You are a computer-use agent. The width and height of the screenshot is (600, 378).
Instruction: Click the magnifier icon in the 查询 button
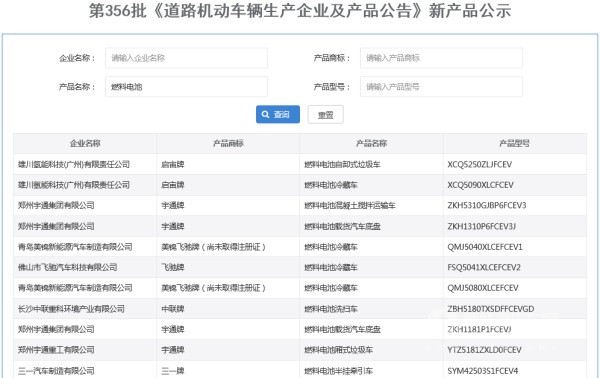point(265,114)
